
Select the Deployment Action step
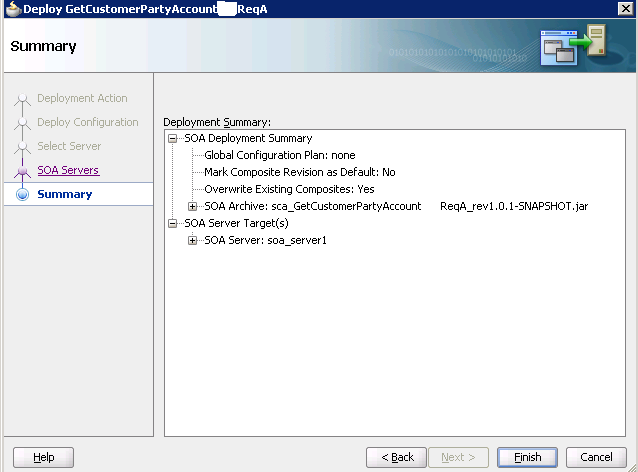(82, 98)
